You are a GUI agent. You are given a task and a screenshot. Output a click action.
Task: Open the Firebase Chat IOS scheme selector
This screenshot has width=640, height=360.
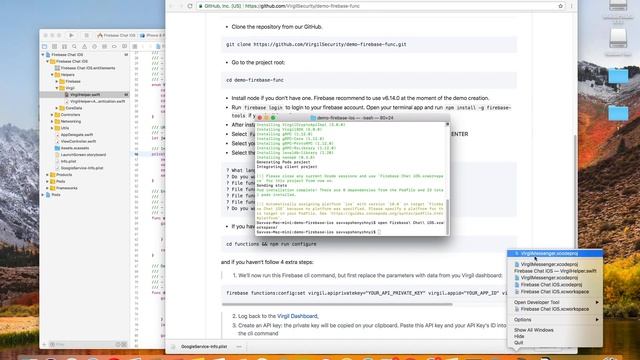click(116, 36)
